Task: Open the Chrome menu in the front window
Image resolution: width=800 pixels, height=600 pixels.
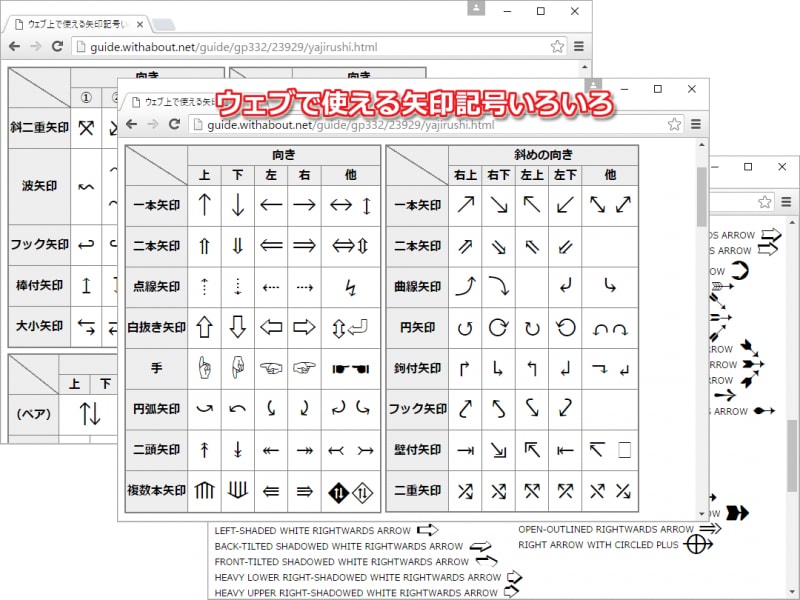Action: [696, 123]
